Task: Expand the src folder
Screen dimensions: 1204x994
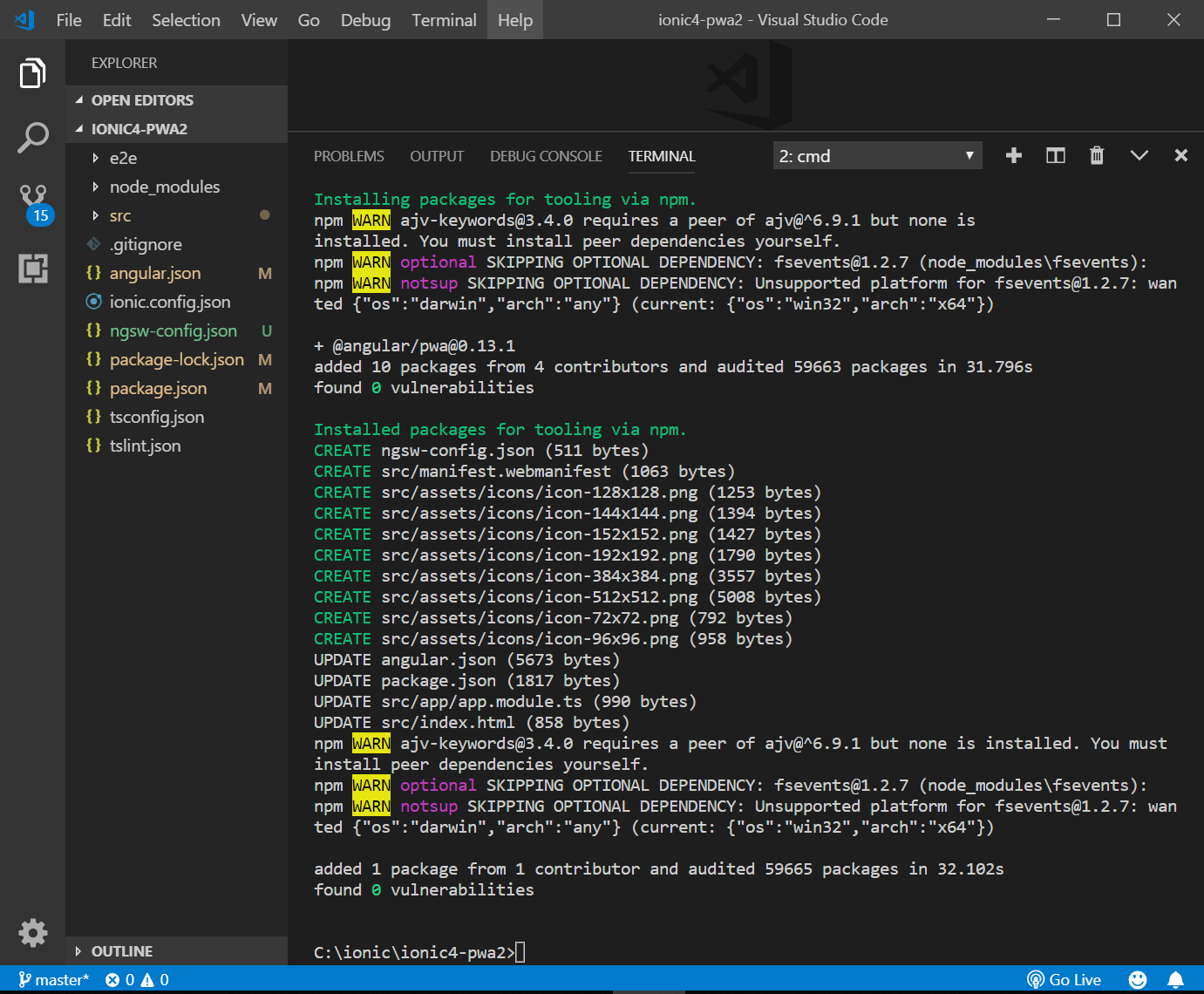Action: pos(176,215)
